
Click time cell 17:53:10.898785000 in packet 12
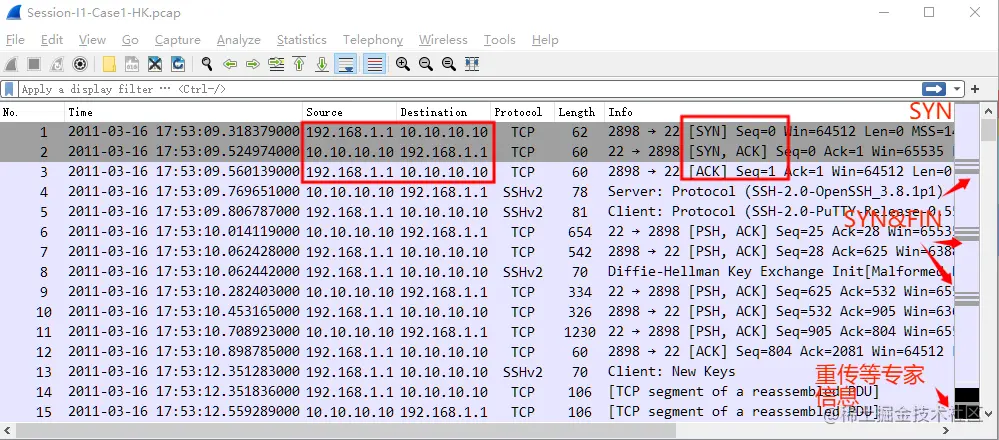click(183, 351)
